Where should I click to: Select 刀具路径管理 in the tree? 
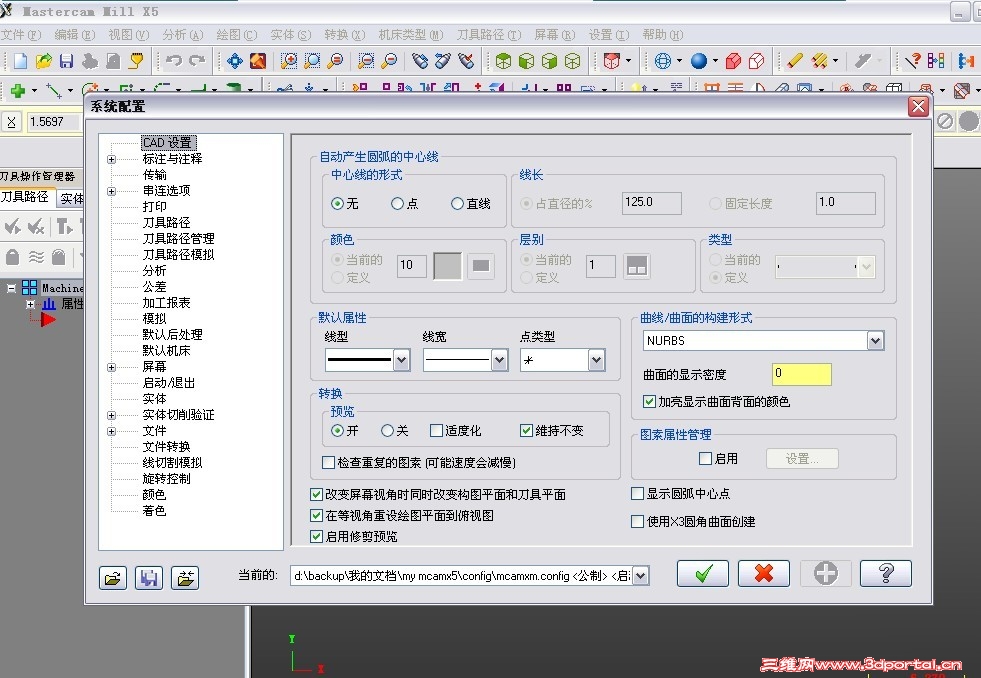178,238
